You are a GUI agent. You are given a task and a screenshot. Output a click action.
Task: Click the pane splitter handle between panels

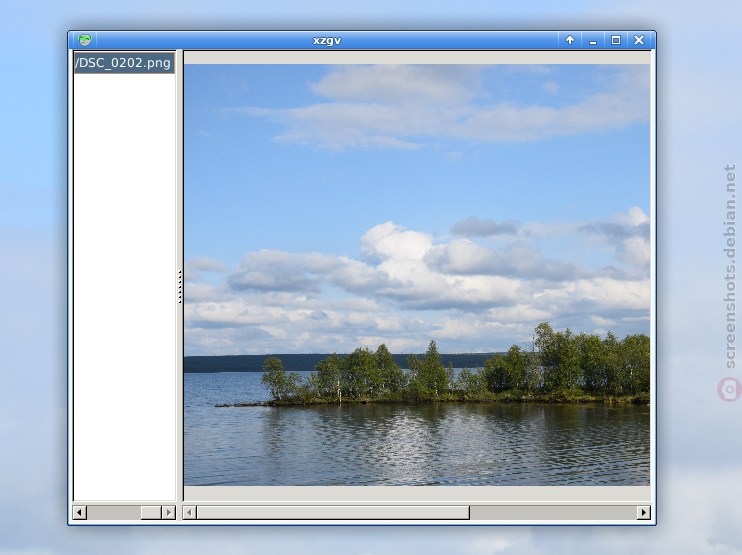pyautogui.click(x=180, y=286)
